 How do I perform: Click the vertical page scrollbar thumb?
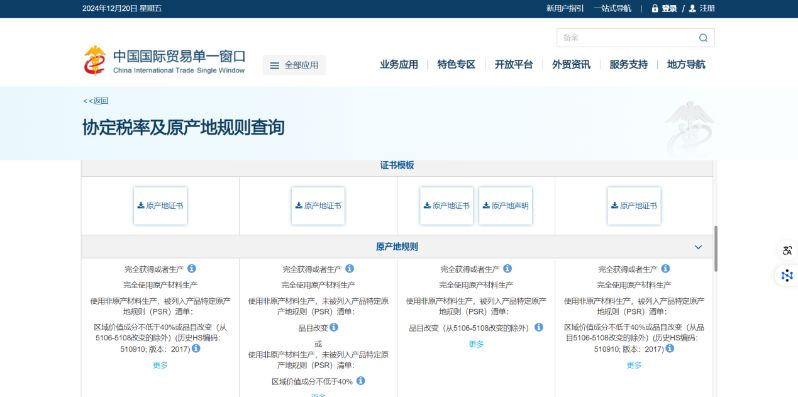[715, 248]
